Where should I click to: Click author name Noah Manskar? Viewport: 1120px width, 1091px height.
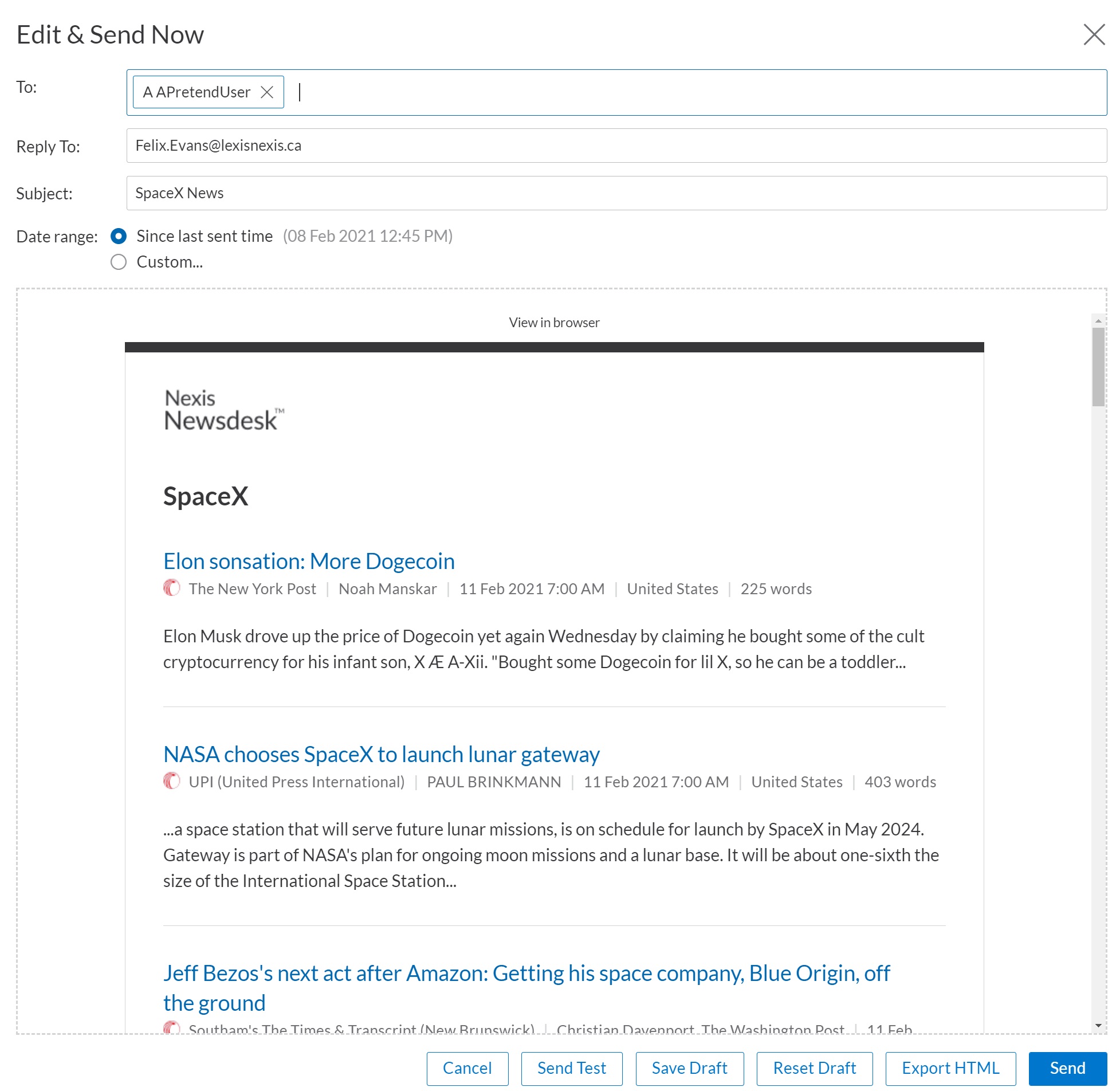387,588
